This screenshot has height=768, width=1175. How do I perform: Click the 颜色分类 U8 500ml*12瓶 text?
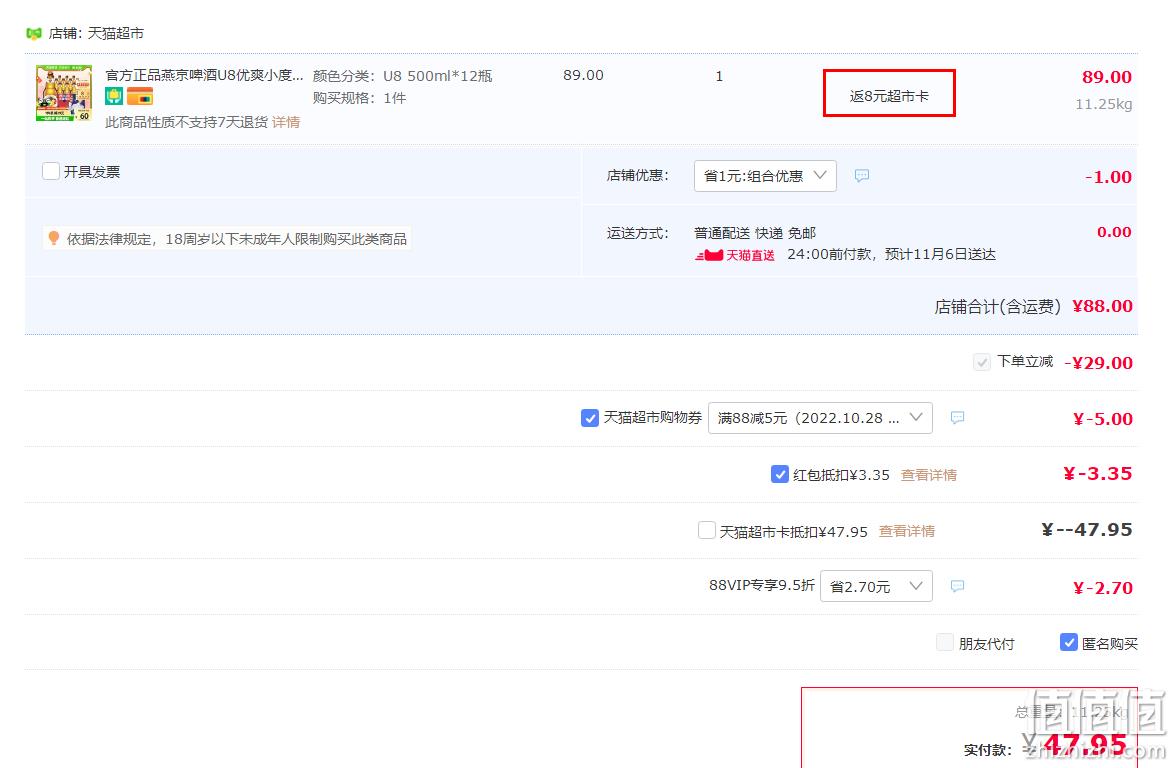click(402, 76)
